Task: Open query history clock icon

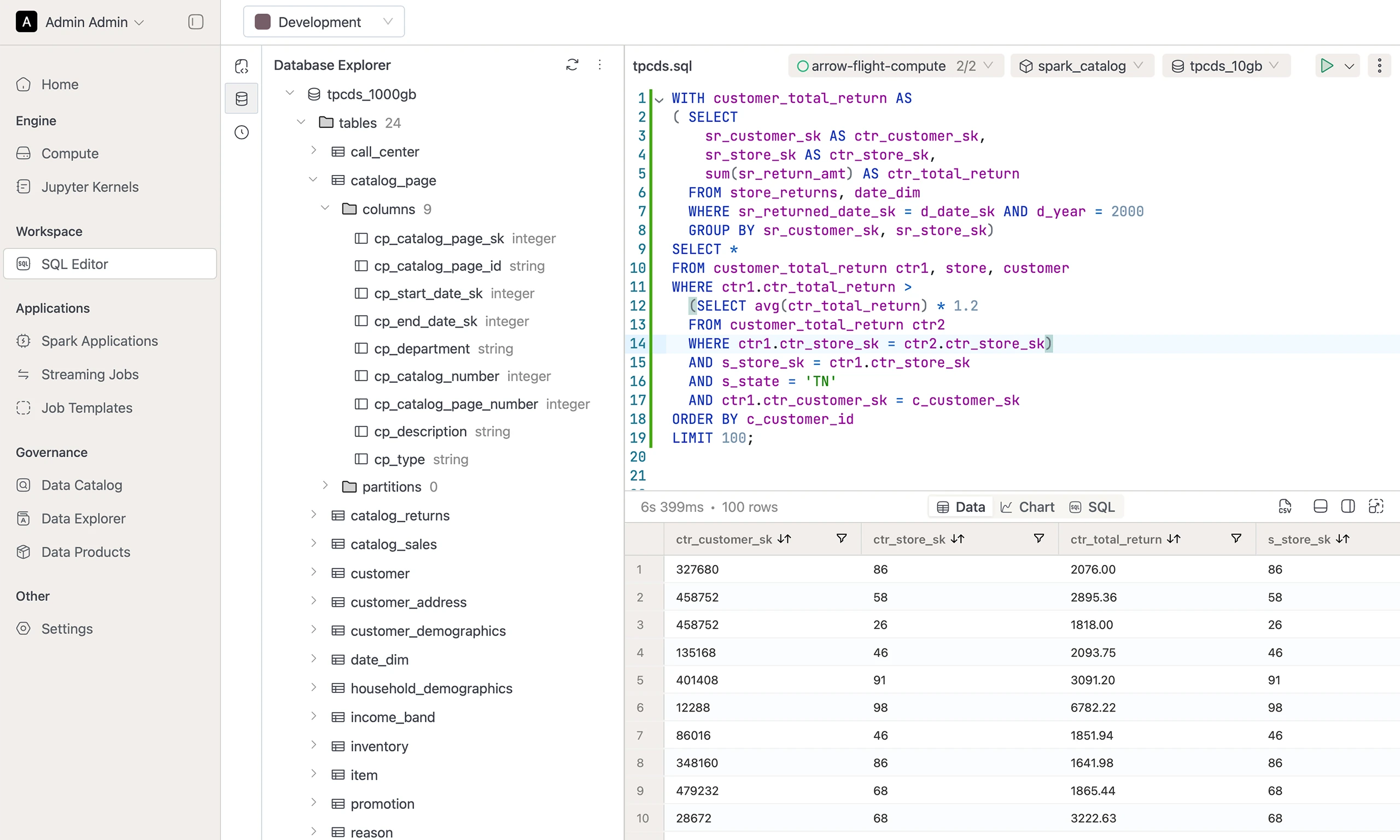Action: 242,132
